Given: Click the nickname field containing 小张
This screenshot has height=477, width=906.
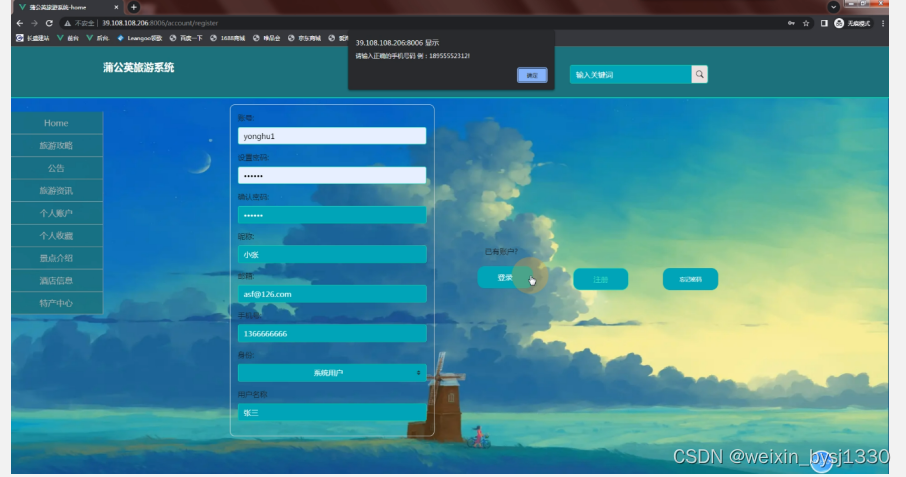Looking at the screenshot, I should point(332,254).
